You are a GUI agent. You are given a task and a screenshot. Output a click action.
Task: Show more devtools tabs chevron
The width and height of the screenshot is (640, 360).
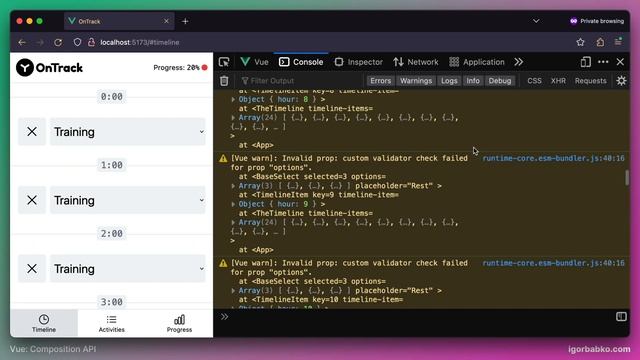click(x=518, y=62)
